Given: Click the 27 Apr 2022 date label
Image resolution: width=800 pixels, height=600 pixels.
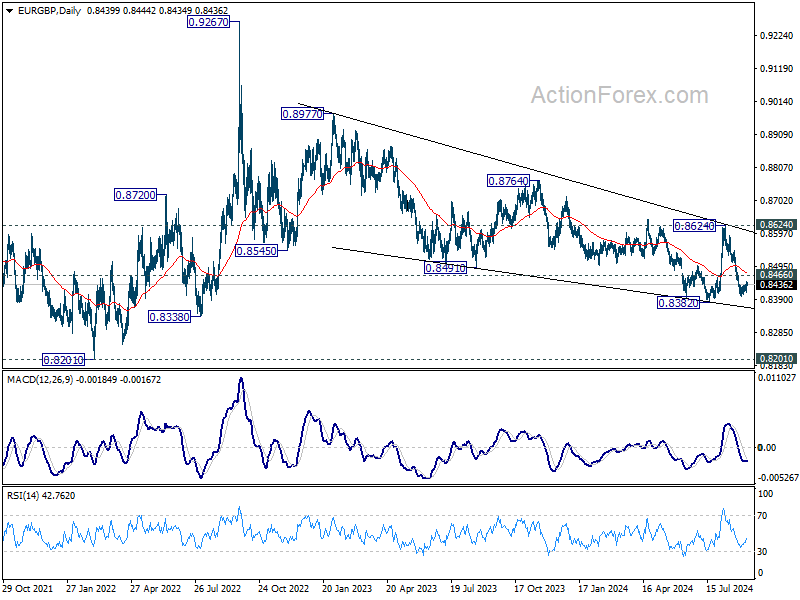Looking at the screenshot, I should coord(156,588).
